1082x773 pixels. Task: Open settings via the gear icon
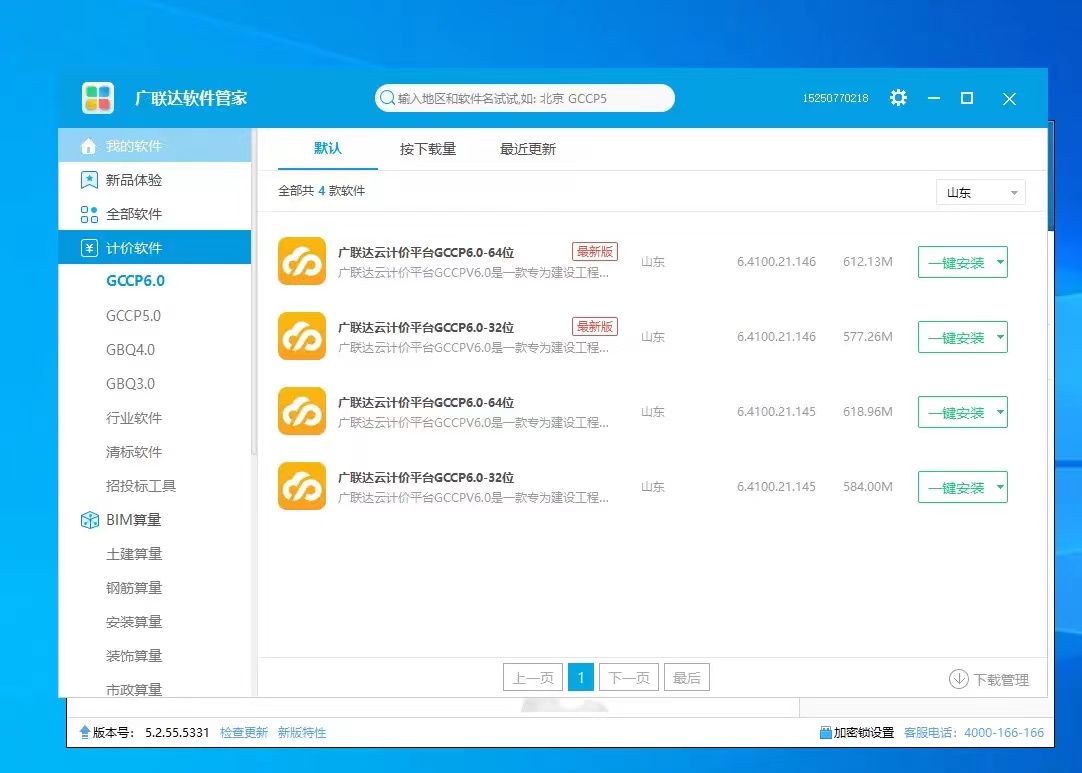pyautogui.click(x=898, y=98)
